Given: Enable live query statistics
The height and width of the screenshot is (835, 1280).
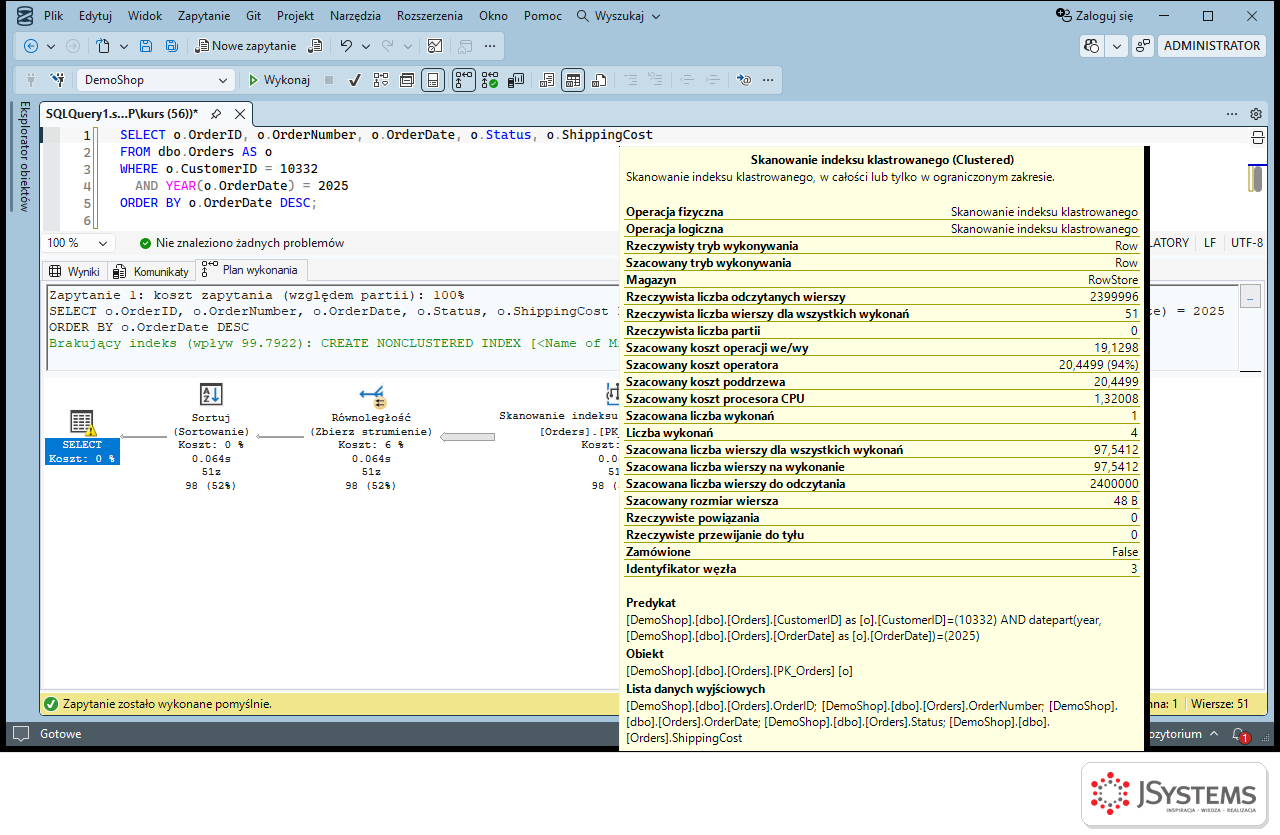Looking at the screenshot, I should pos(490,80).
